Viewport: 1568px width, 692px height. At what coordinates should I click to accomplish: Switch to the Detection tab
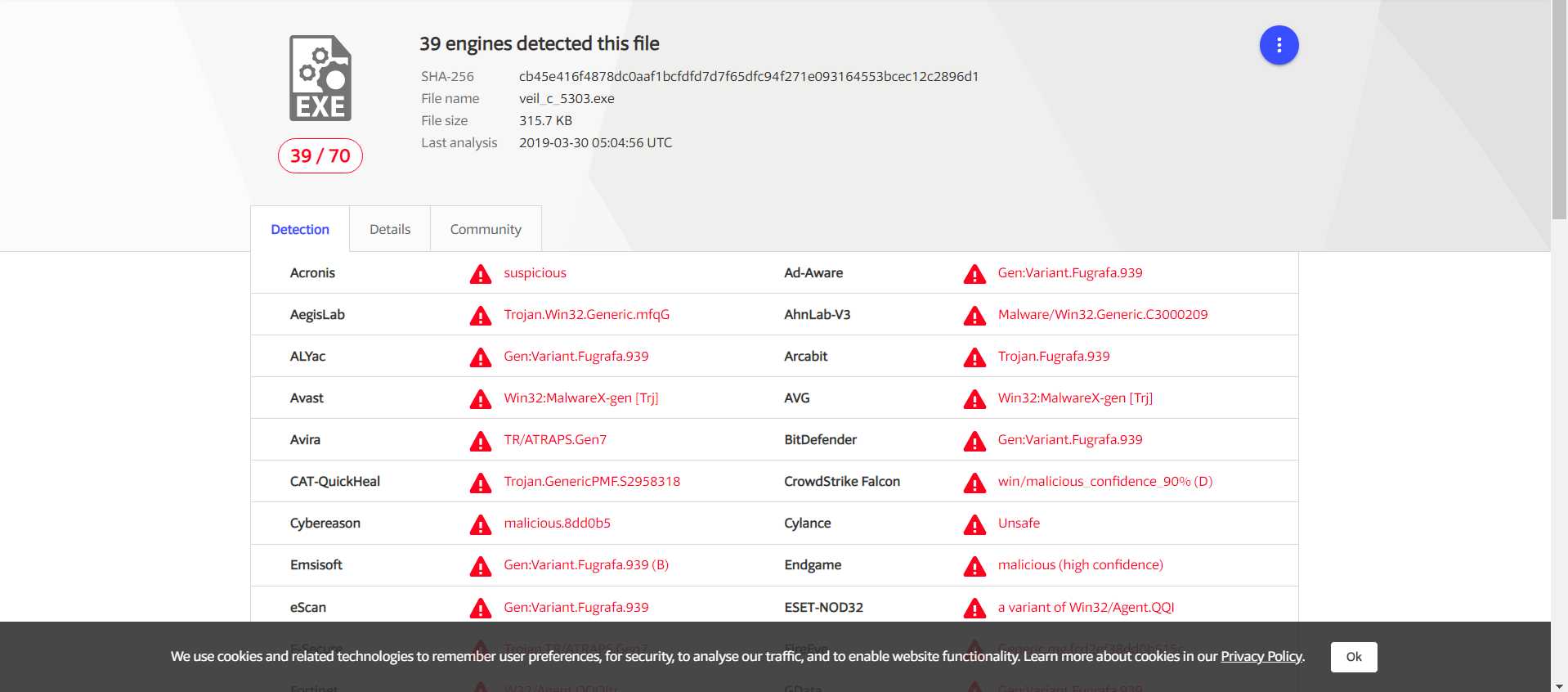(x=300, y=229)
